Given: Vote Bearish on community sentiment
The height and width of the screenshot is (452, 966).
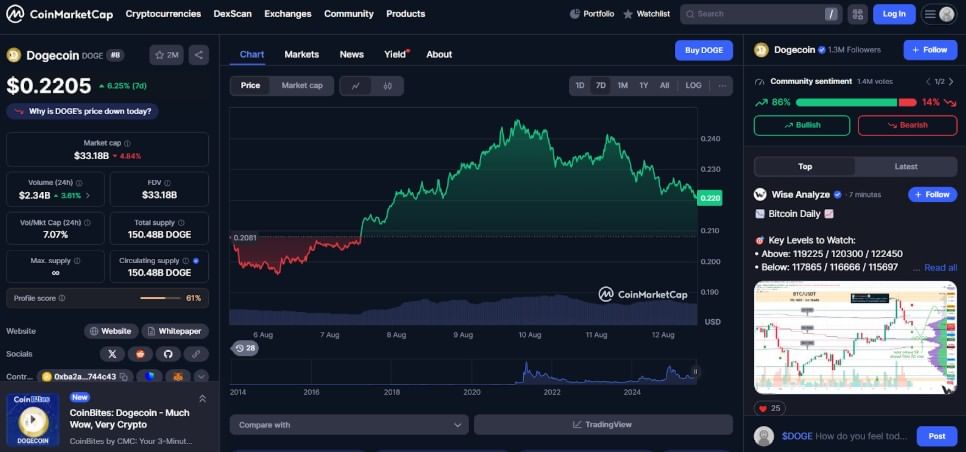Looking at the screenshot, I should point(907,125).
